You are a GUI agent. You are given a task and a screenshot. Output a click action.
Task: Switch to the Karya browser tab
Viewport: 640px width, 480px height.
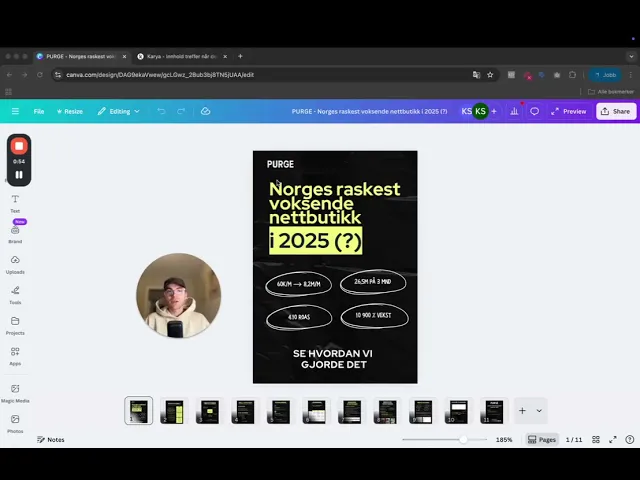pos(181,56)
